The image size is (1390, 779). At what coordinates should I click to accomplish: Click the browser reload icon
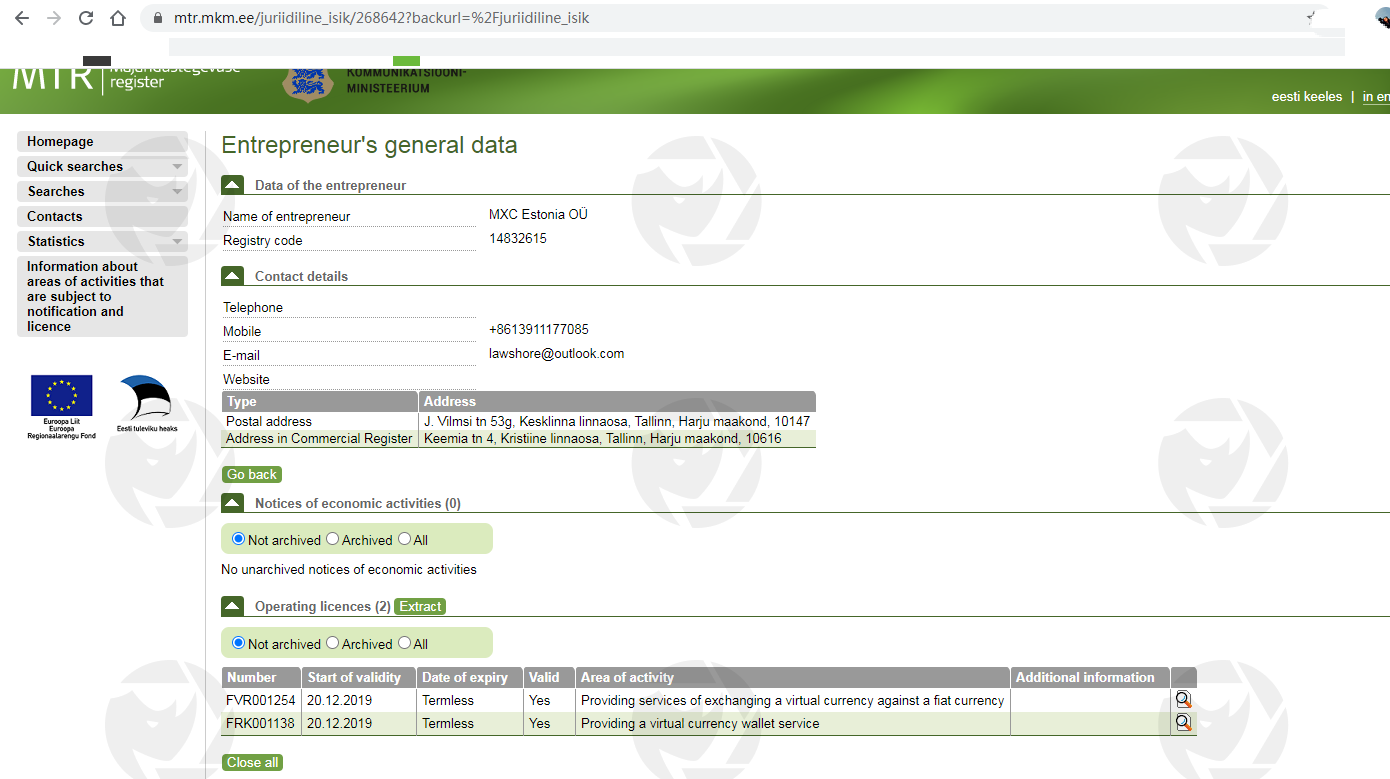pyautogui.click(x=85, y=18)
